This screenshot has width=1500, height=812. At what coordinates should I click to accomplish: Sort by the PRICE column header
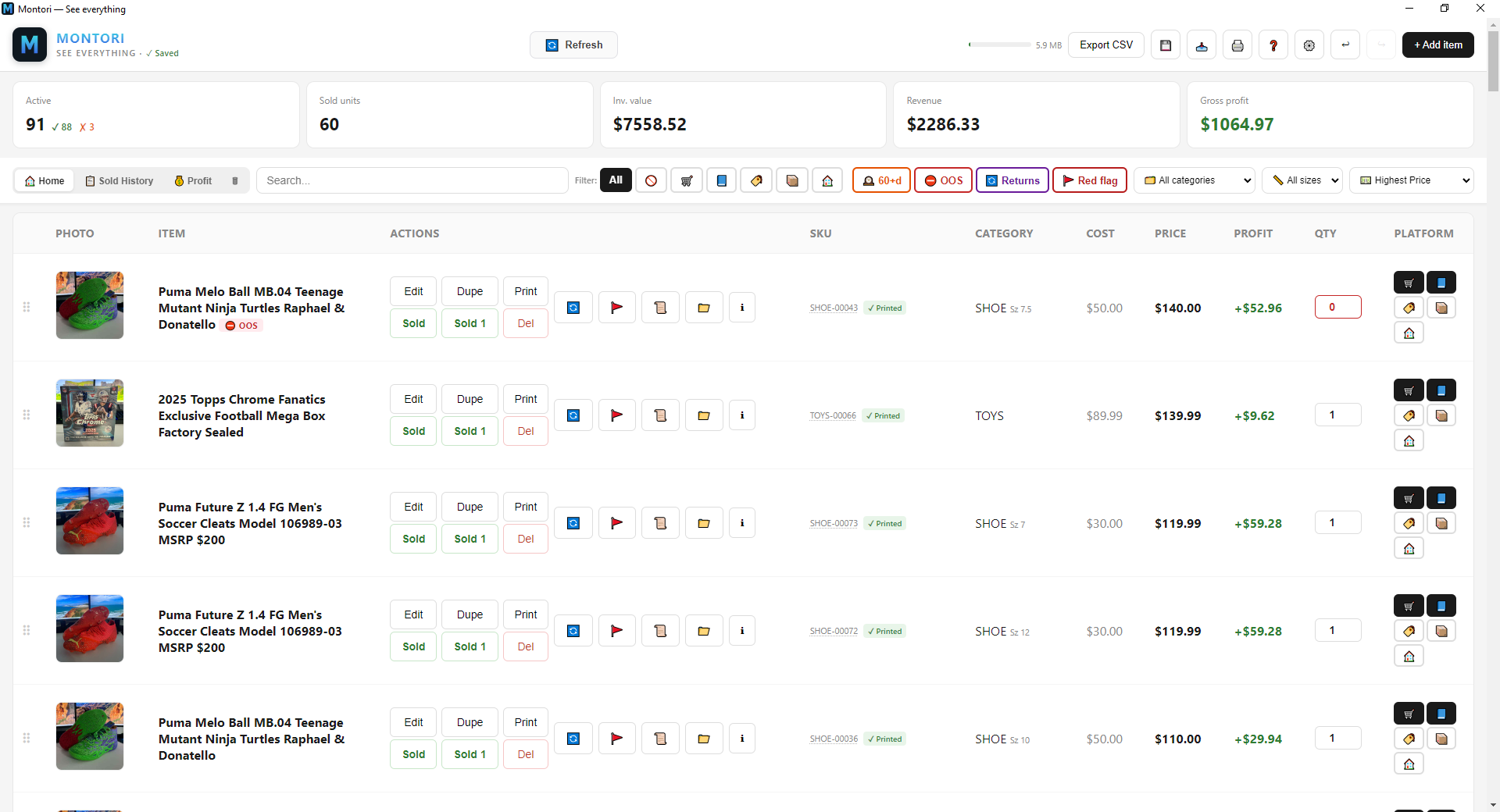(1170, 233)
